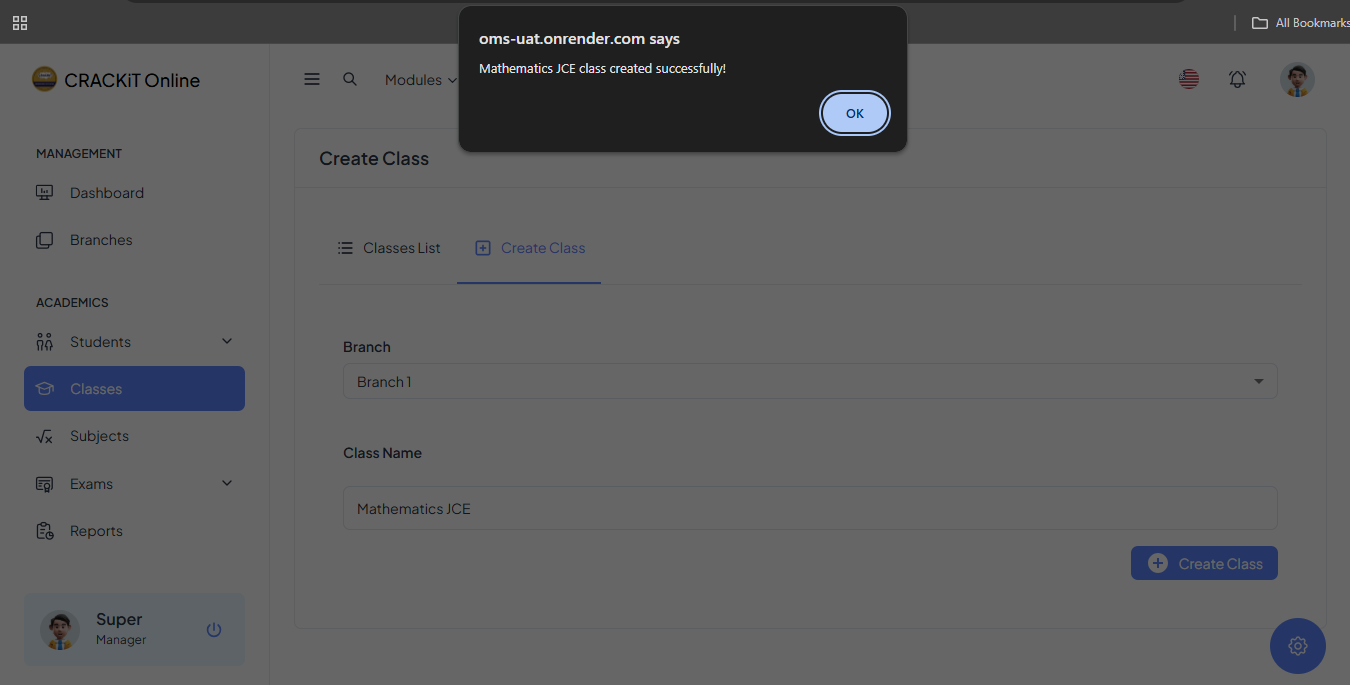This screenshot has width=1350, height=685.
Task: Click the US flag language icon
Action: pos(1189,79)
